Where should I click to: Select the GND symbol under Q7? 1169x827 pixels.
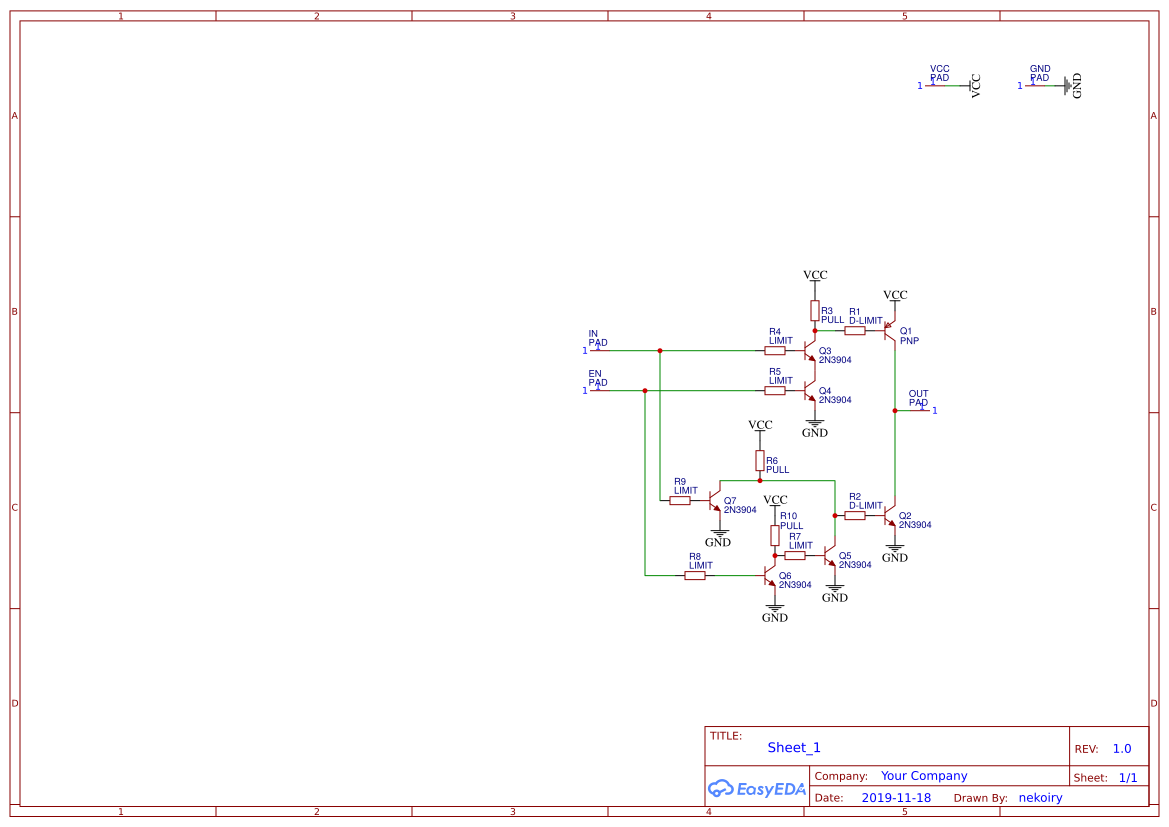point(718,531)
